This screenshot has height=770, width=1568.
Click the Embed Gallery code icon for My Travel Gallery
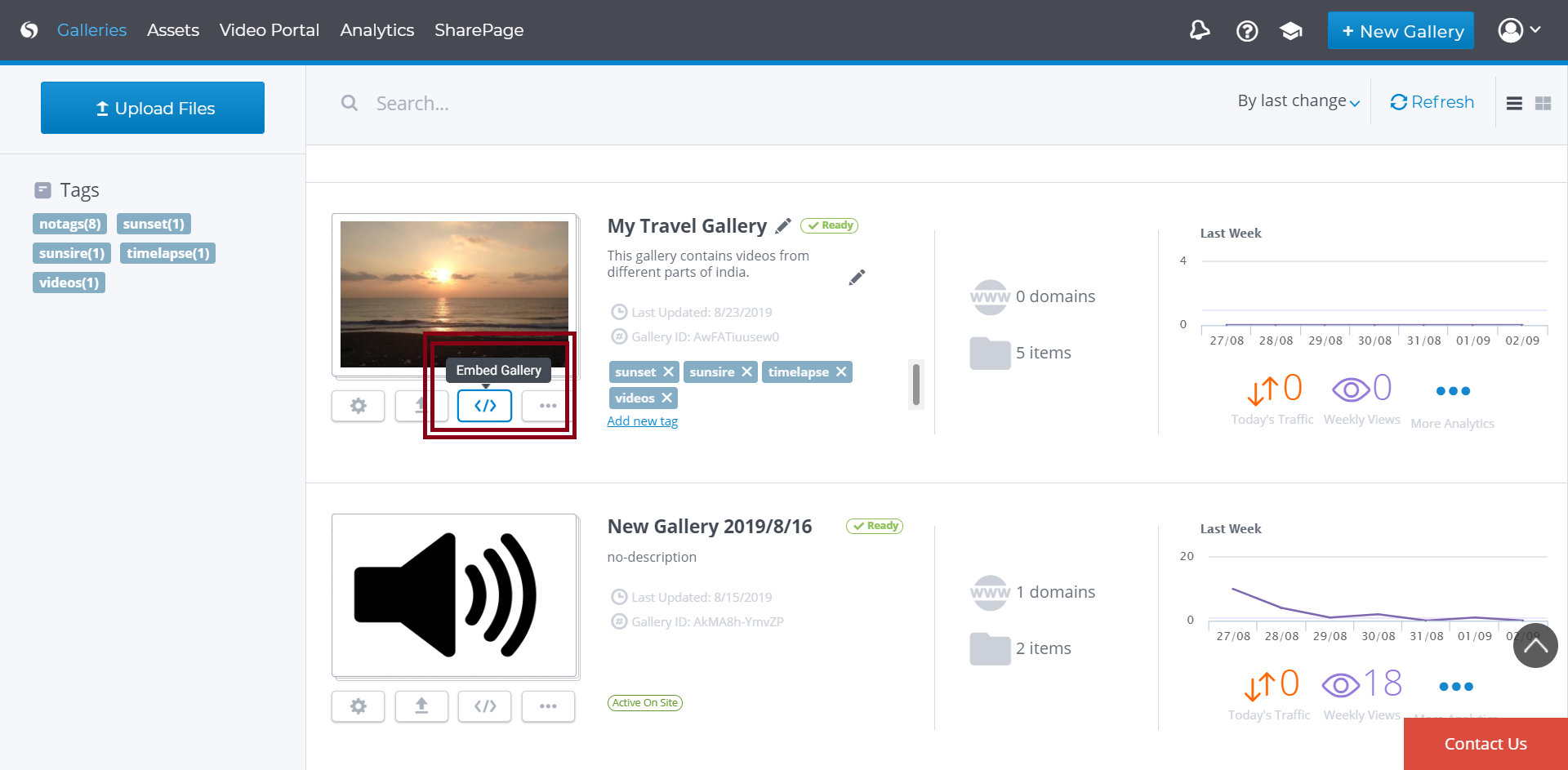(484, 406)
